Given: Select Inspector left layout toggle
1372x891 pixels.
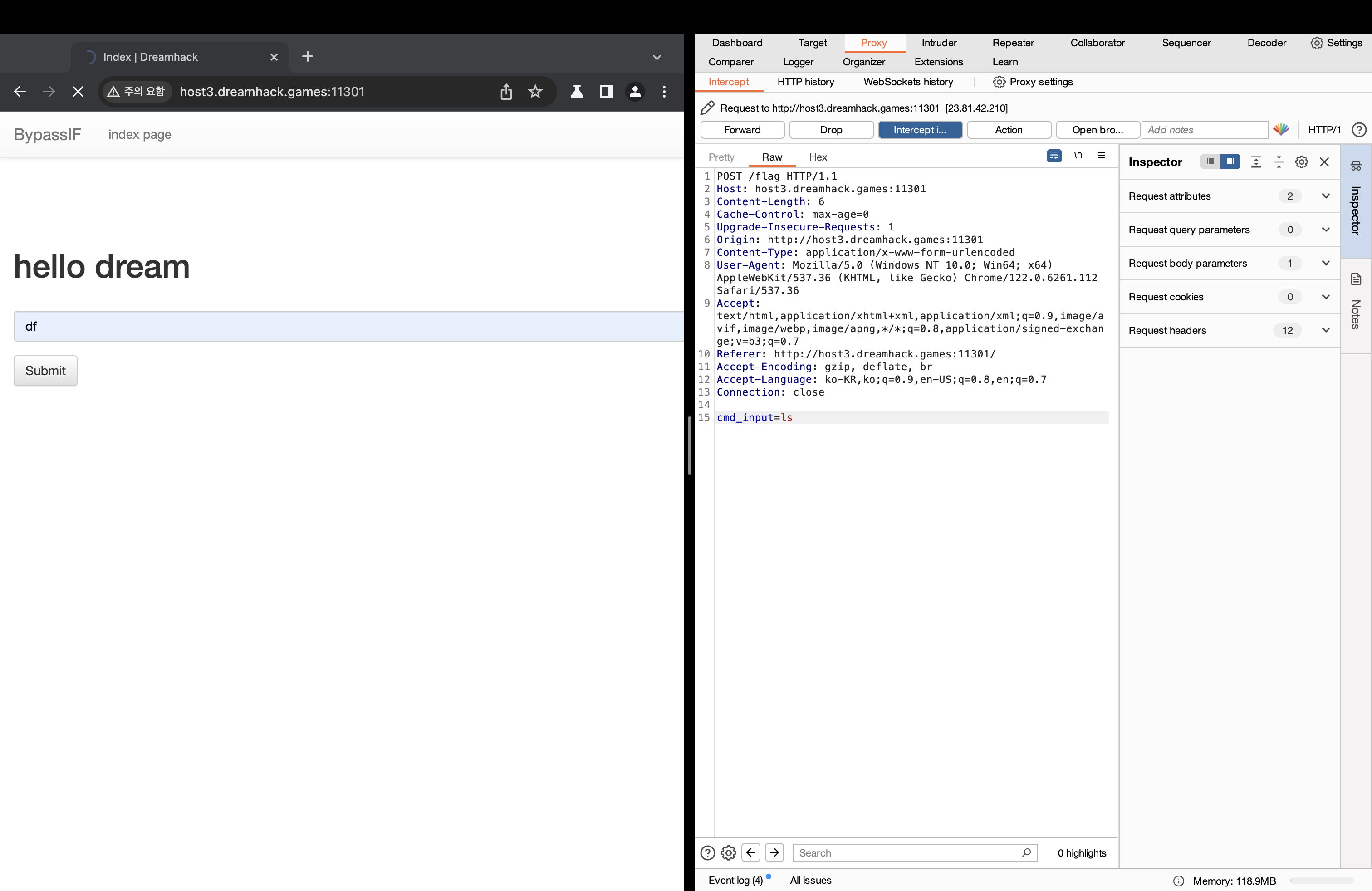Looking at the screenshot, I should click(x=1210, y=162).
